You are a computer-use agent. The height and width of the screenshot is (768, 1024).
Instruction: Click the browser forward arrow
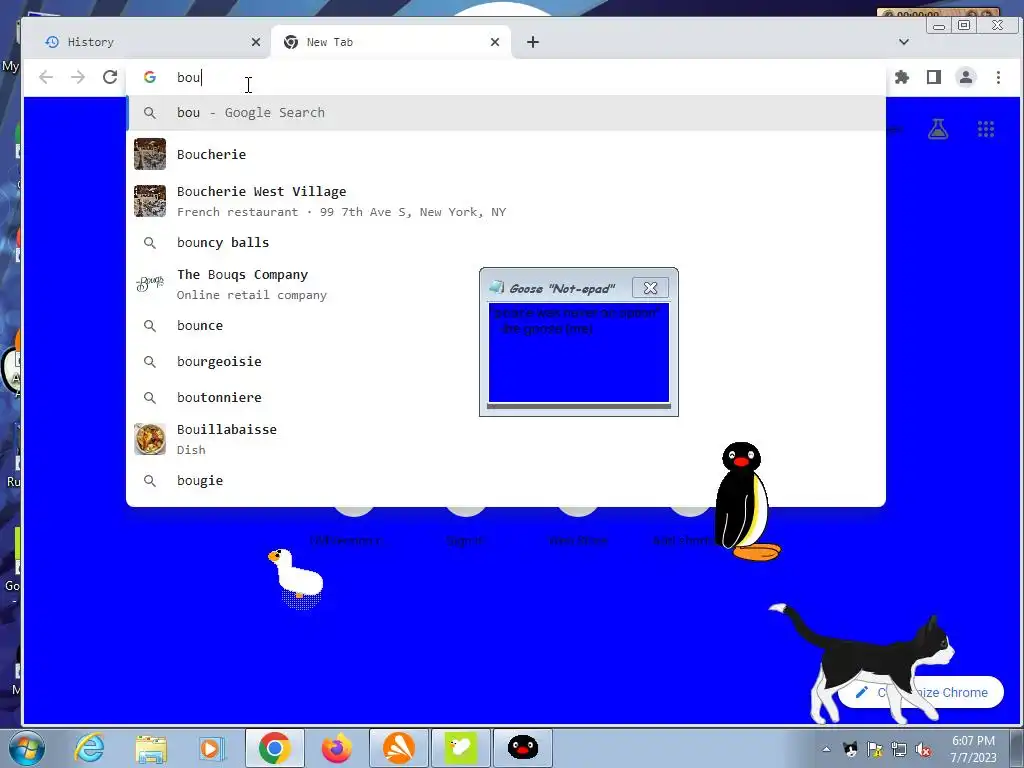coord(78,77)
